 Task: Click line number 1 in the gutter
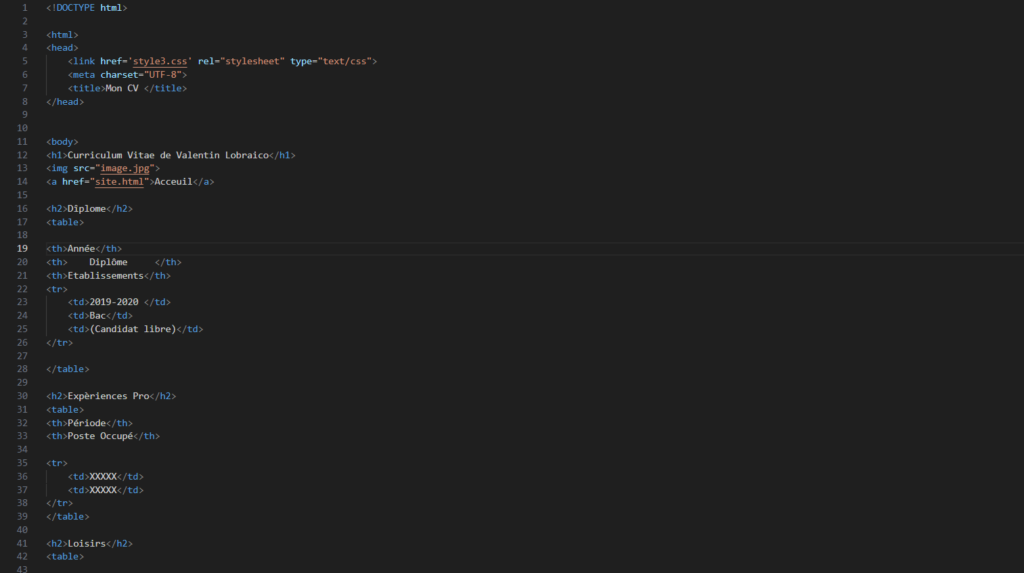(25, 8)
